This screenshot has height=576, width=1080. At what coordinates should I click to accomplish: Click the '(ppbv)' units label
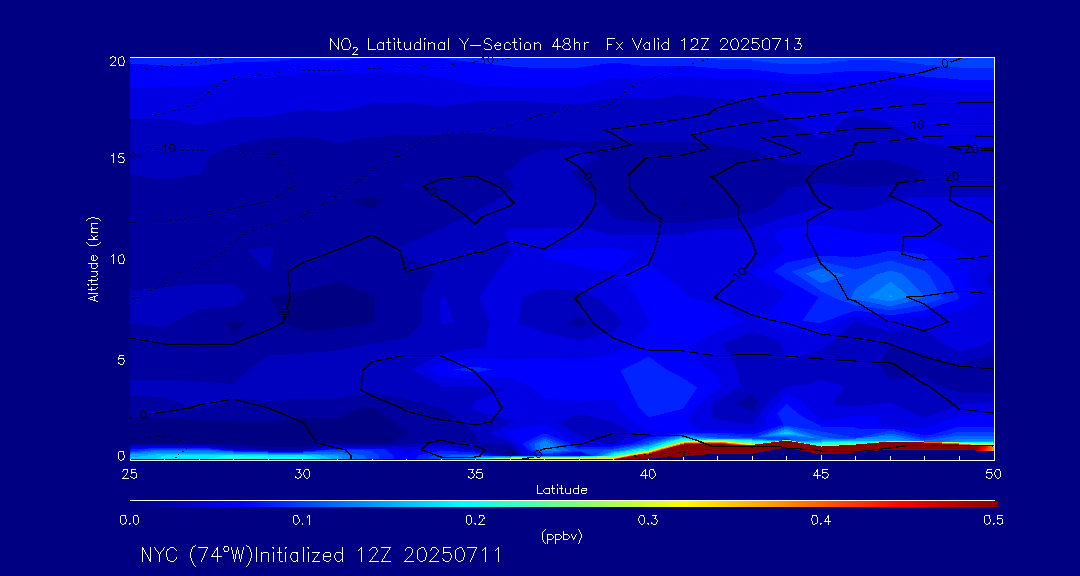[x=562, y=537]
